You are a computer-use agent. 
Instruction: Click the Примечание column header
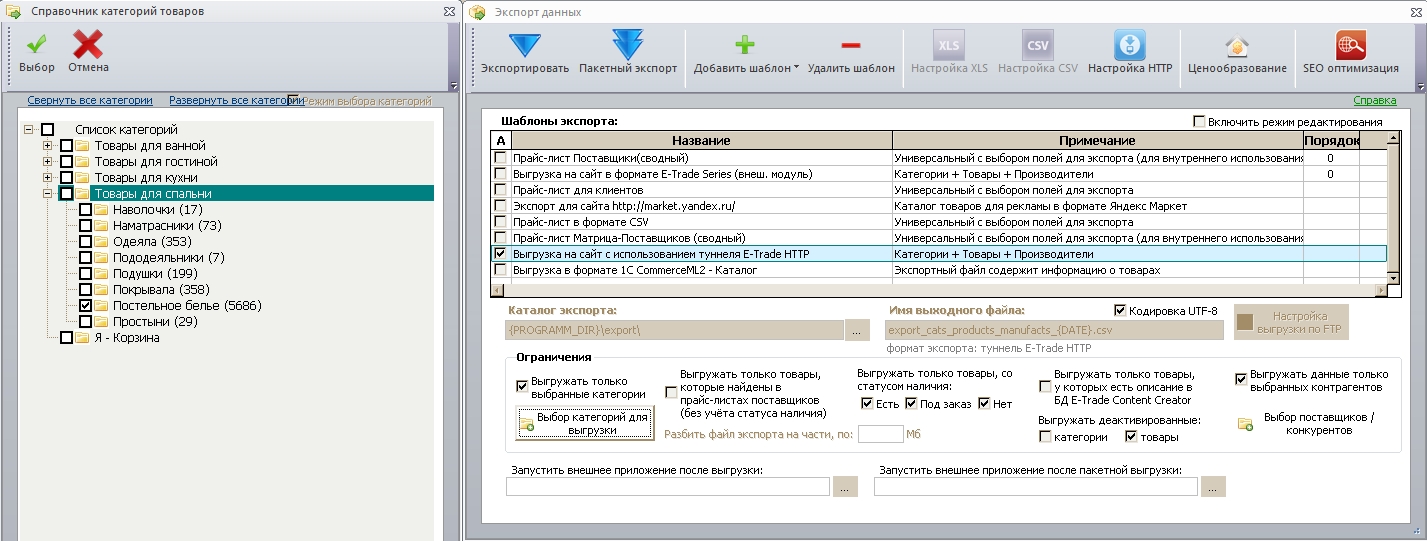point(1097,141)
